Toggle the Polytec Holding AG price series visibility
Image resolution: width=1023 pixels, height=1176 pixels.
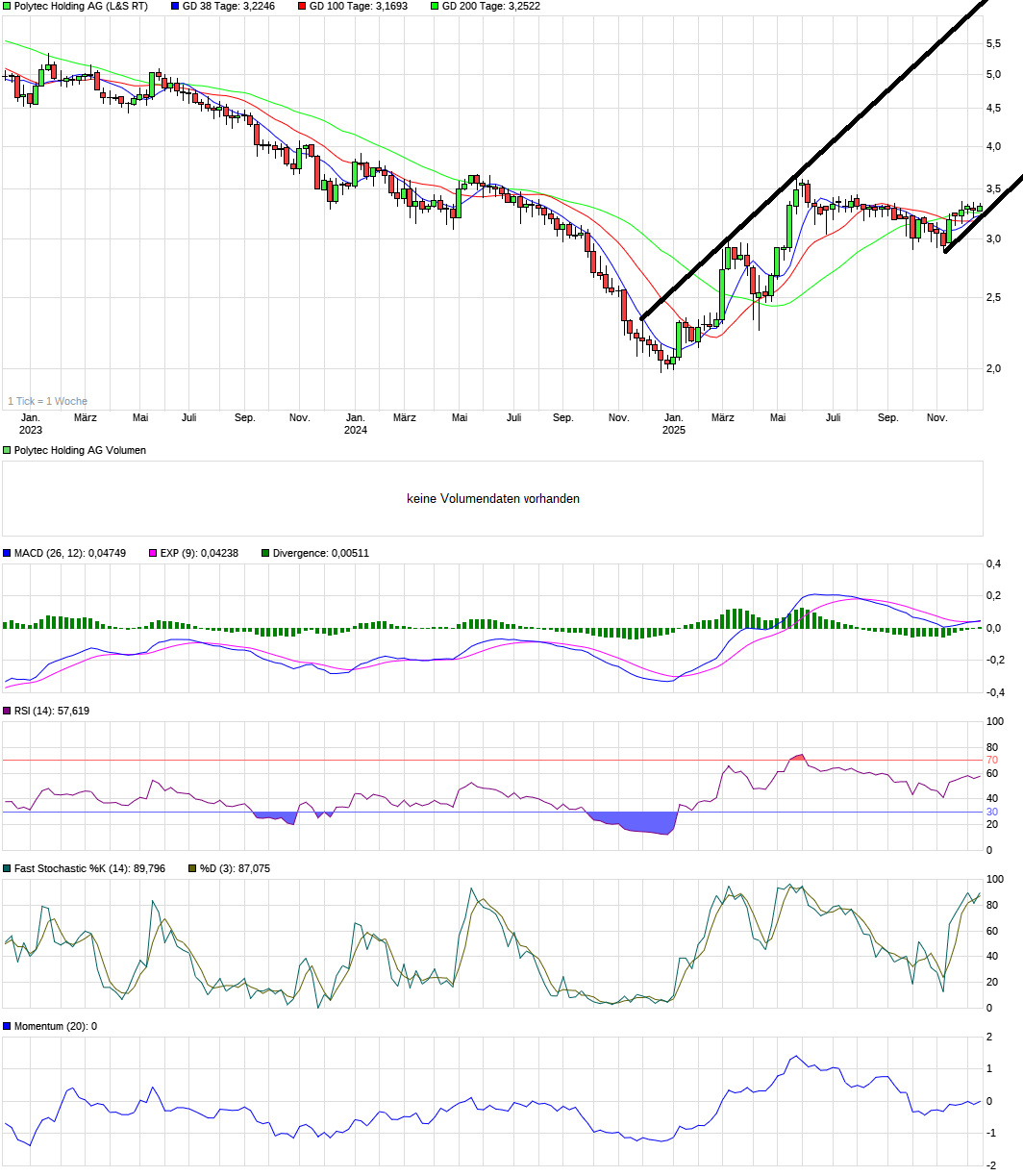7,6
